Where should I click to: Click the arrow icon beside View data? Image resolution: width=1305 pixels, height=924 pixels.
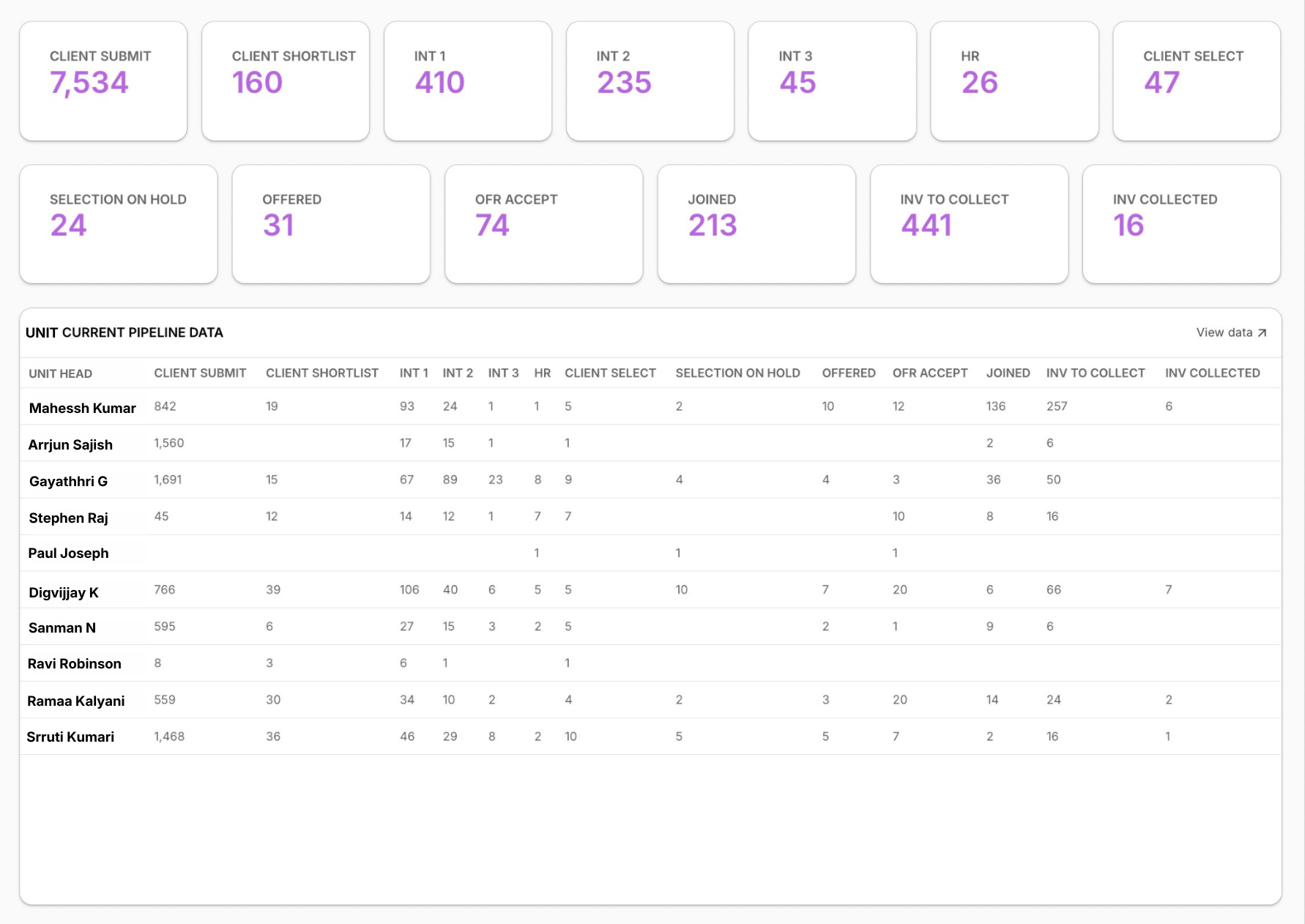(1262, 333)
